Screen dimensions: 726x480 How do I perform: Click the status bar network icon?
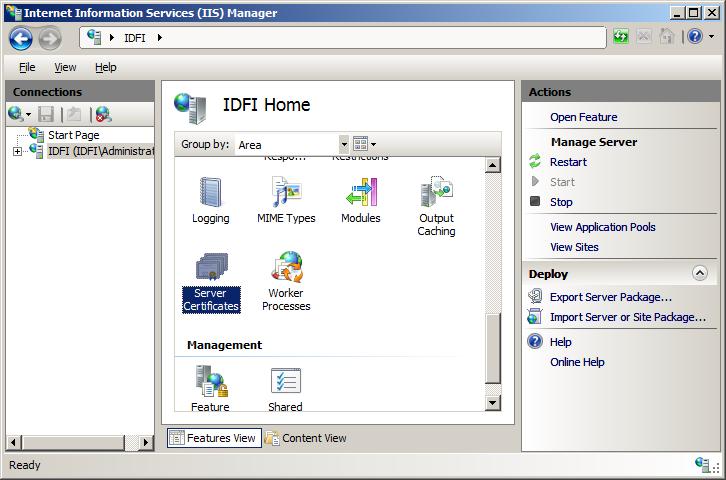(x=703, y=464)
